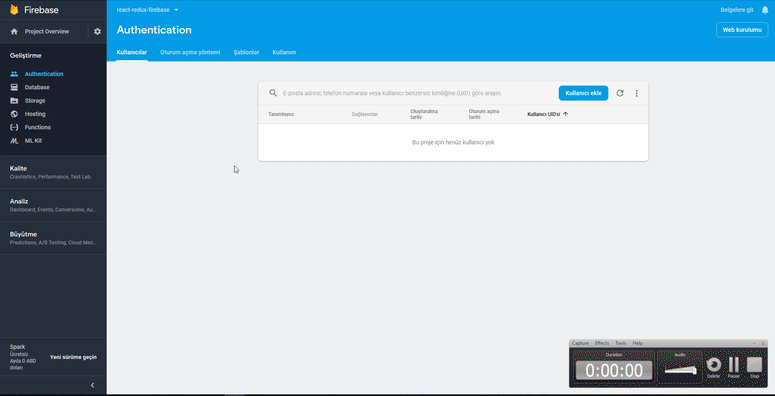Viewport: 775px width, 396px height.
Task: Adjust the recorder Audio volume slider
Action: [x=681, y=369]
